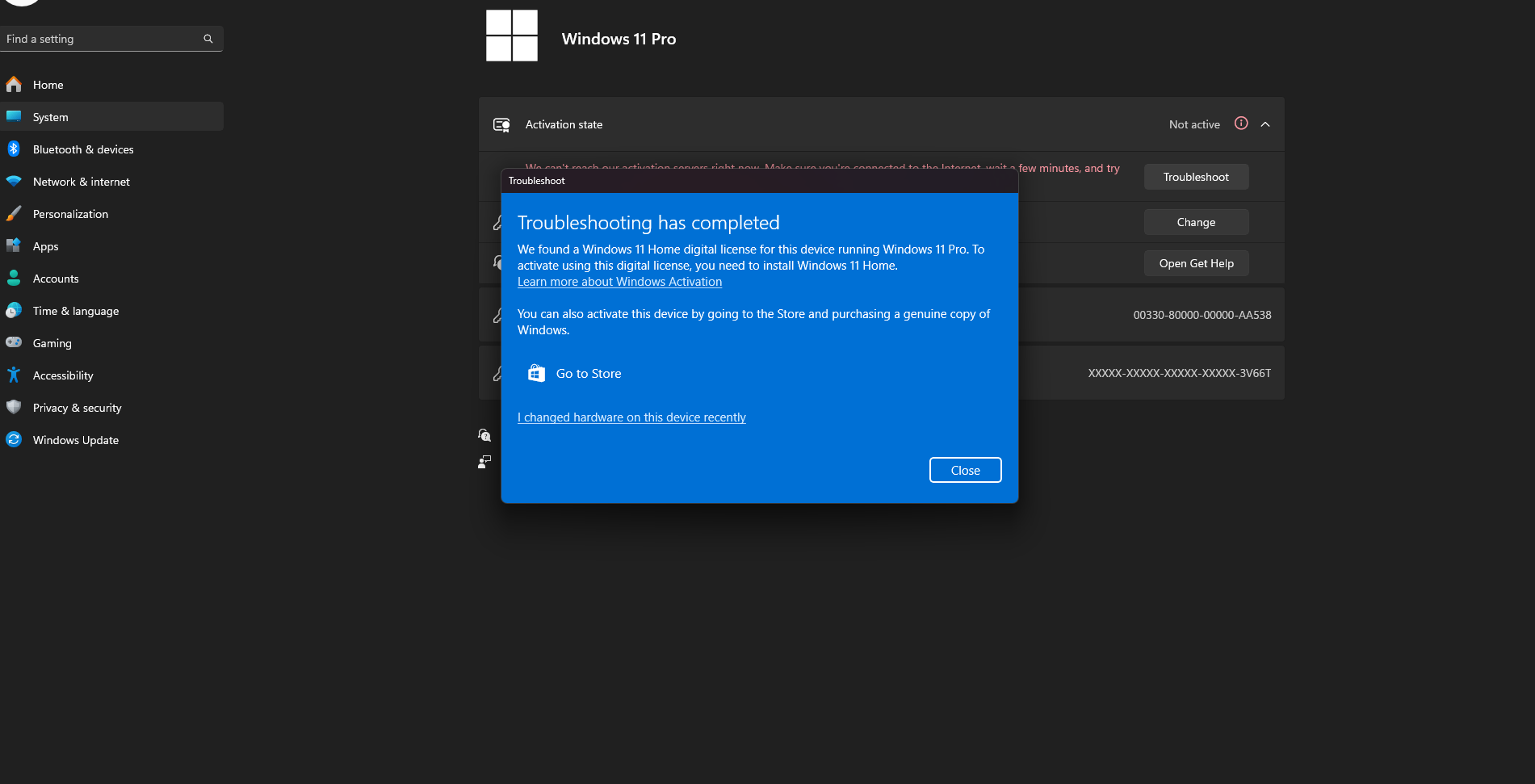Viewport: 1535px width, 784px height.
Task: Click product key ending 3V66T
Action: (x=1180, y=373)
